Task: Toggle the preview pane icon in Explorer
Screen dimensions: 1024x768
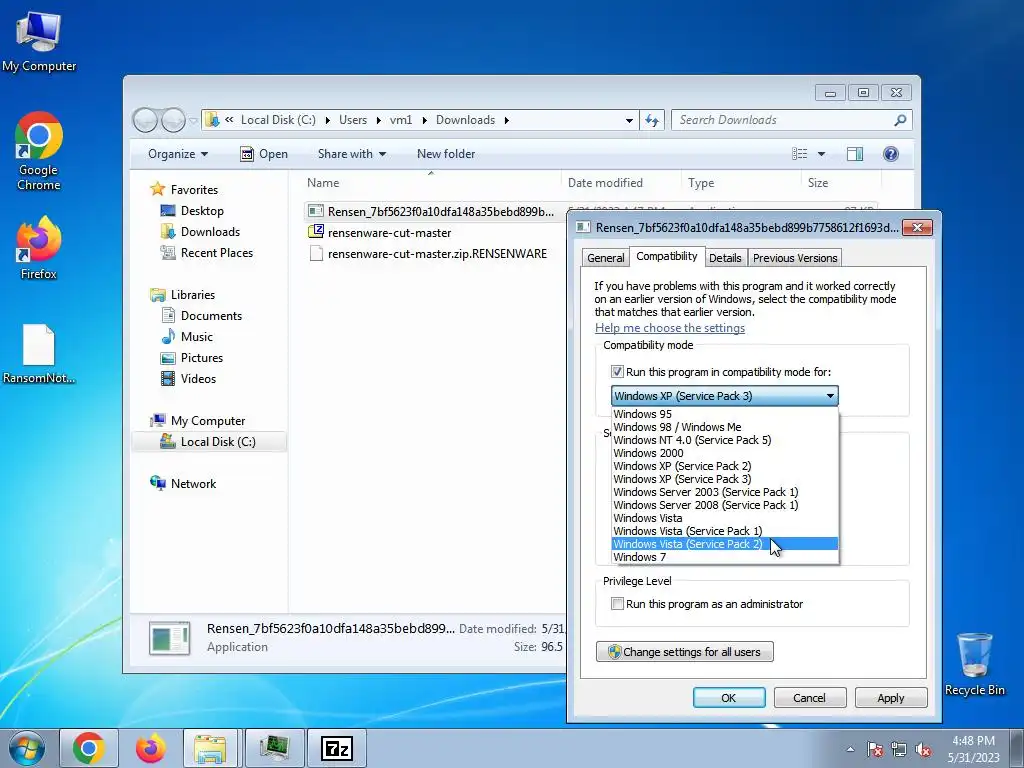Action: coord(855,154)
